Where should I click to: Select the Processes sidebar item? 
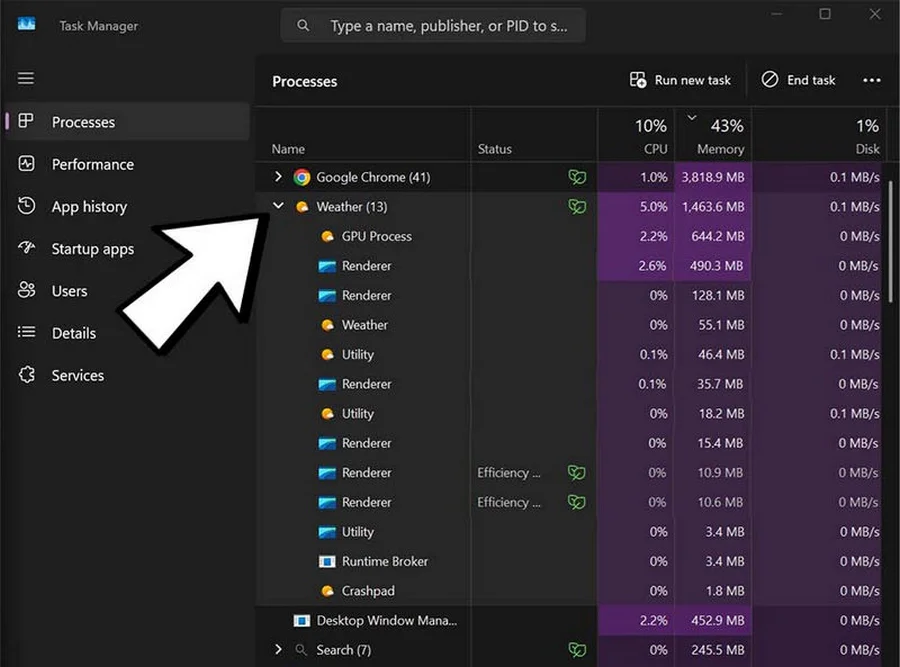[x=129, y=122]
